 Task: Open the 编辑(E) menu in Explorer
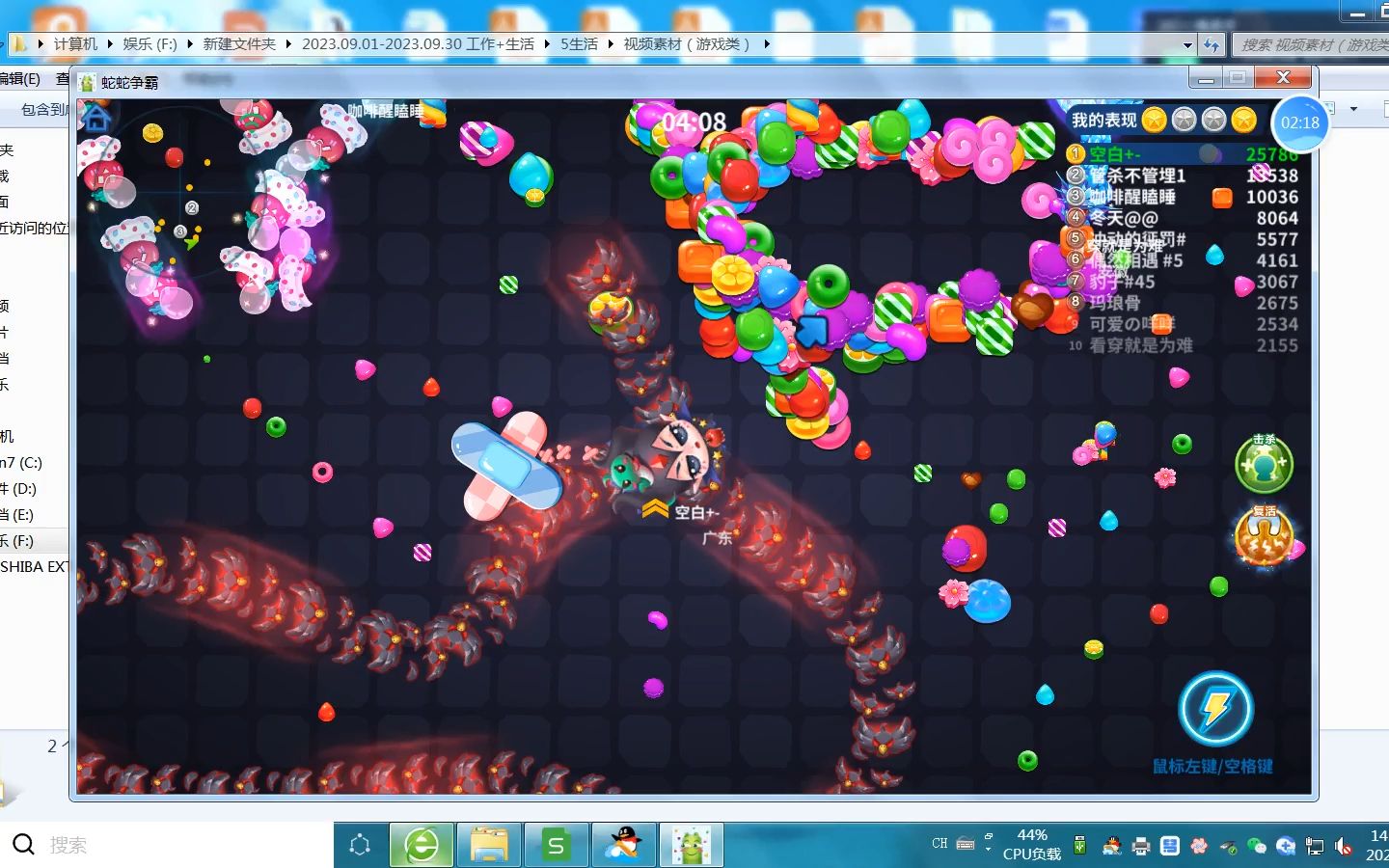(20, 79)
